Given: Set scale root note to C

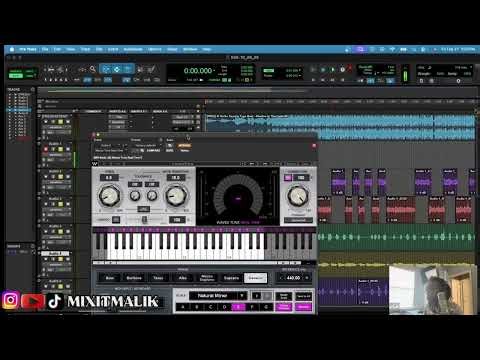Looking at the screenshot, I should click(x=210, y=307).
